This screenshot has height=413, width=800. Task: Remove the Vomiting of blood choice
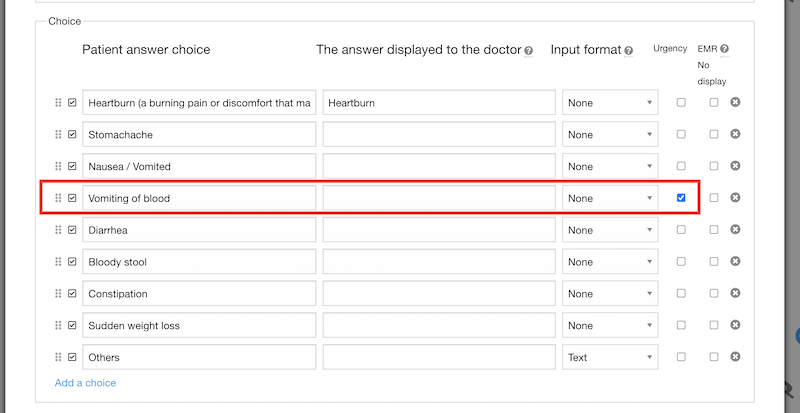(735, 198)
